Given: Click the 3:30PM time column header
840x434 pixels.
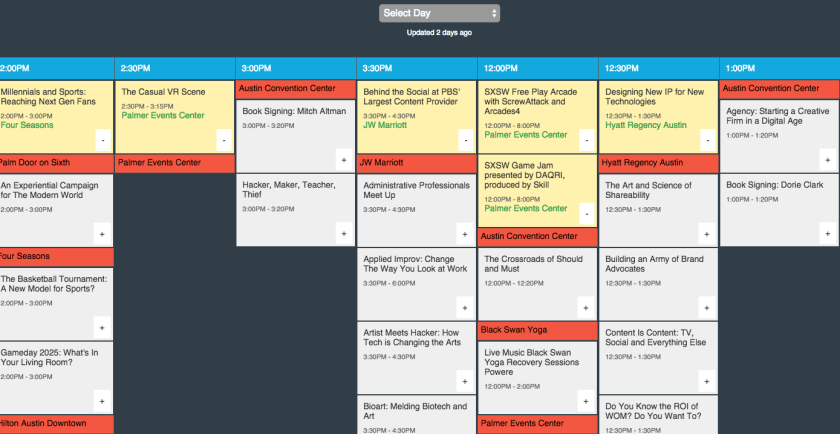Looking at the screenshot, I should (x=417, y=69).
